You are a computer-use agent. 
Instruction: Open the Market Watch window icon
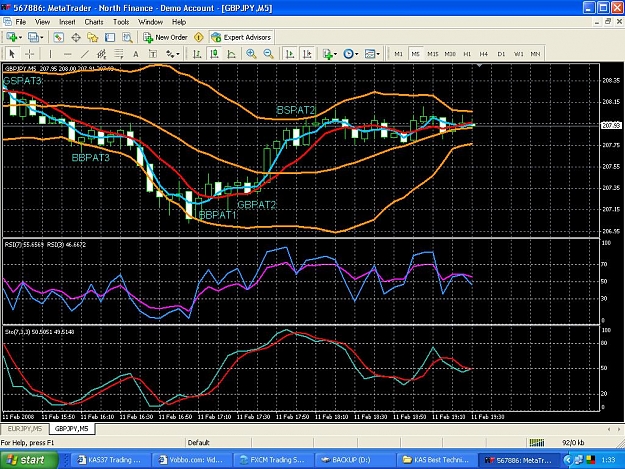click(58, 37)
